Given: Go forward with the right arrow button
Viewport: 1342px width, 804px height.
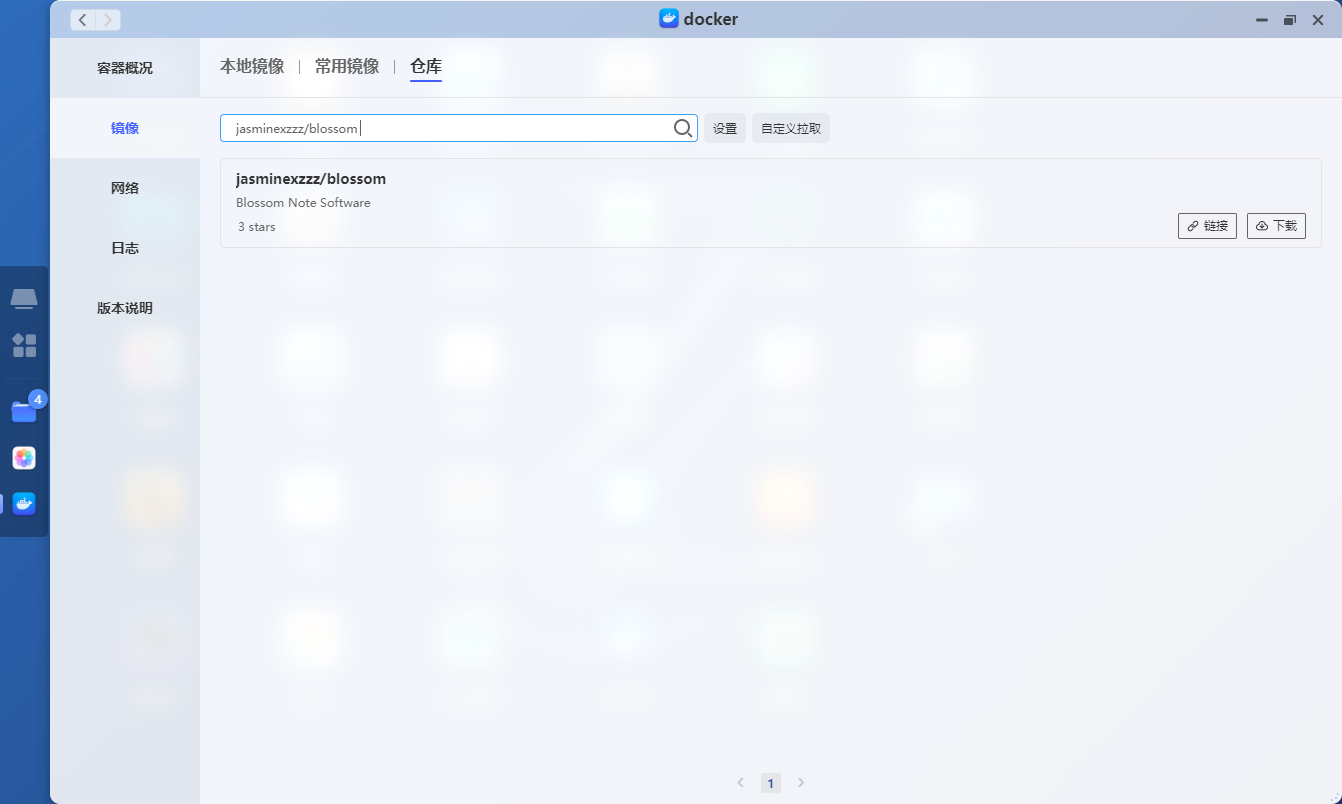Looking at the screenshot, I should tap(108, 19).
